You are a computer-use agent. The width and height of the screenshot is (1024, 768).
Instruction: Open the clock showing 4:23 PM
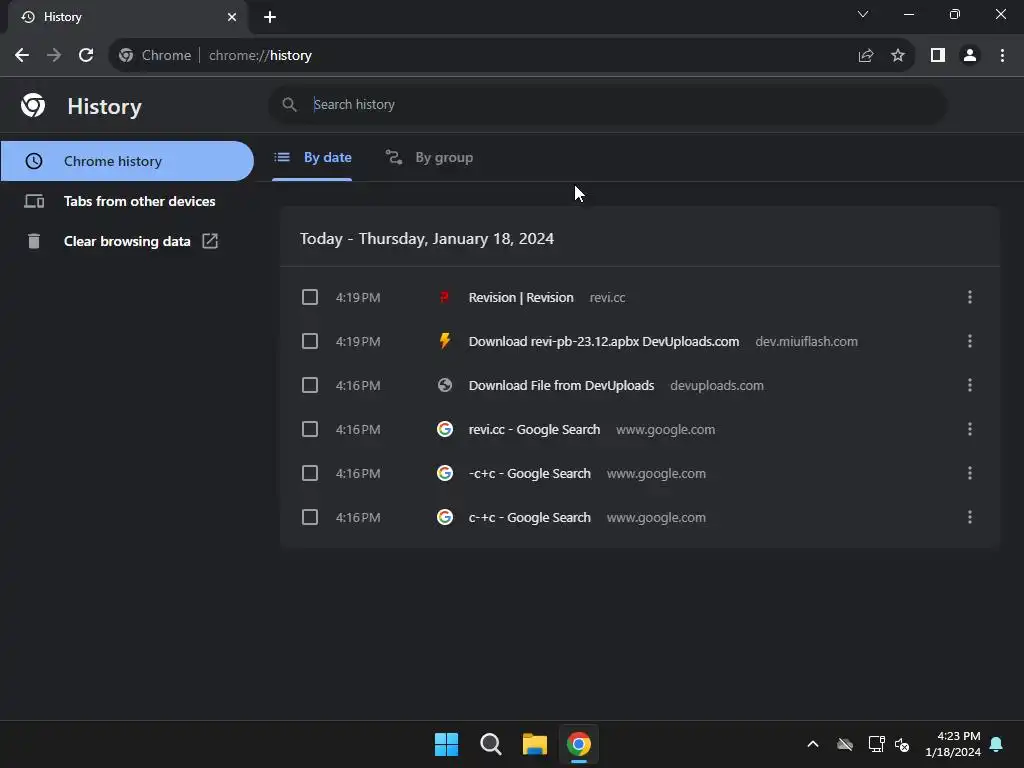953,744
